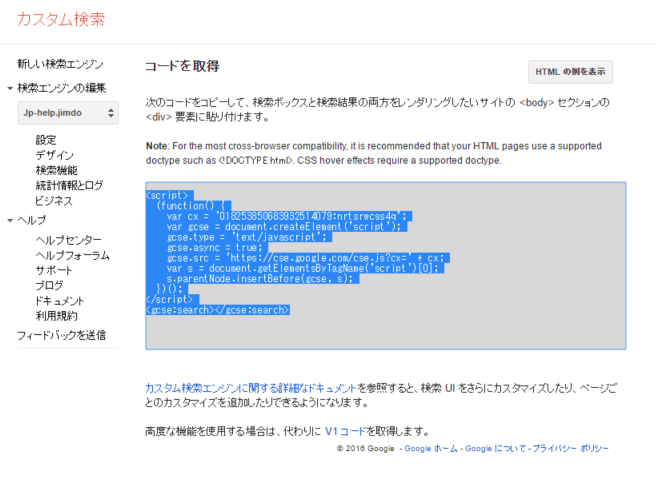Open プライバシー ポリシー footer link
Image resolution: width=656 pixels, height=479 pixels.
[570, 448]
